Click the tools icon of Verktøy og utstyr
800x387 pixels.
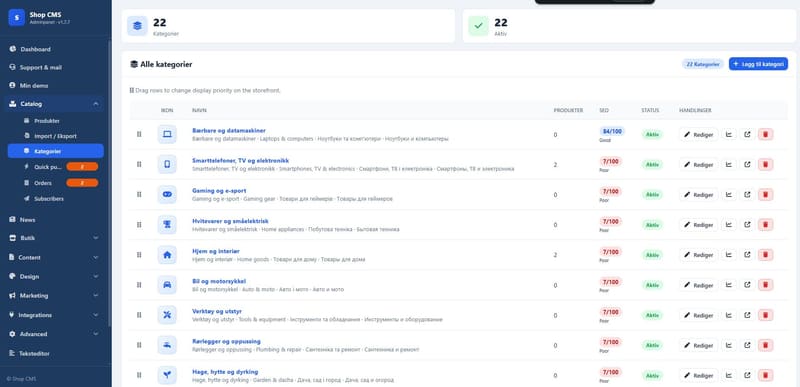pyautogui.click(x=167, y=315)
